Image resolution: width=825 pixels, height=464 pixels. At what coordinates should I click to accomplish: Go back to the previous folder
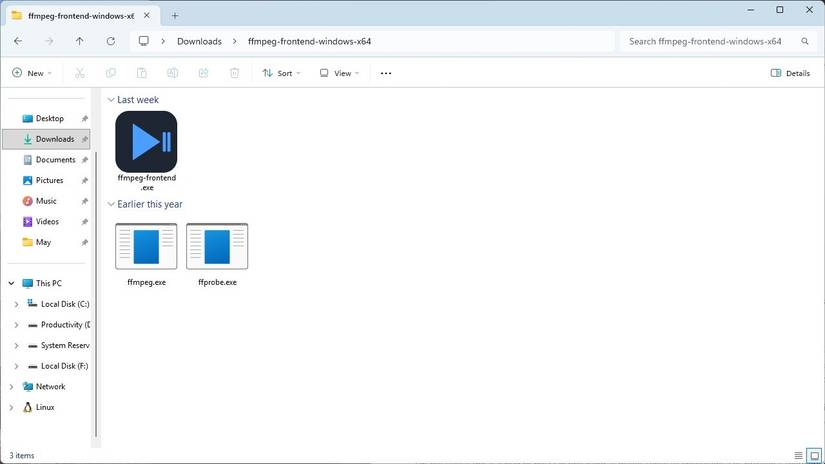[x=18, y=41]
